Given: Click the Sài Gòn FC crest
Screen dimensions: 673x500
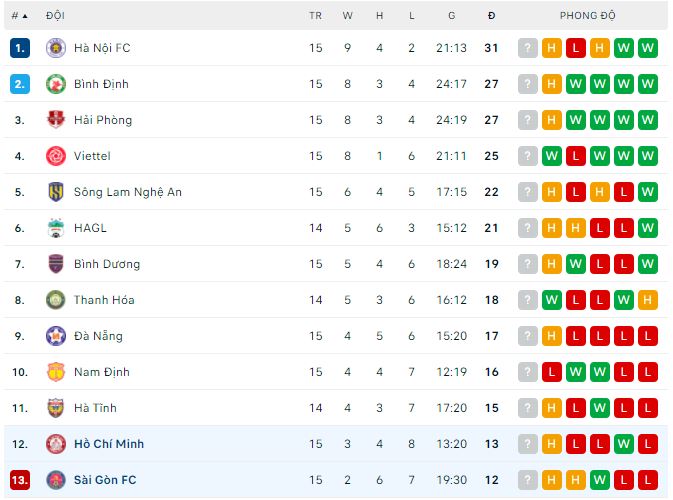Looking at the screenshot, I should 56,480.
